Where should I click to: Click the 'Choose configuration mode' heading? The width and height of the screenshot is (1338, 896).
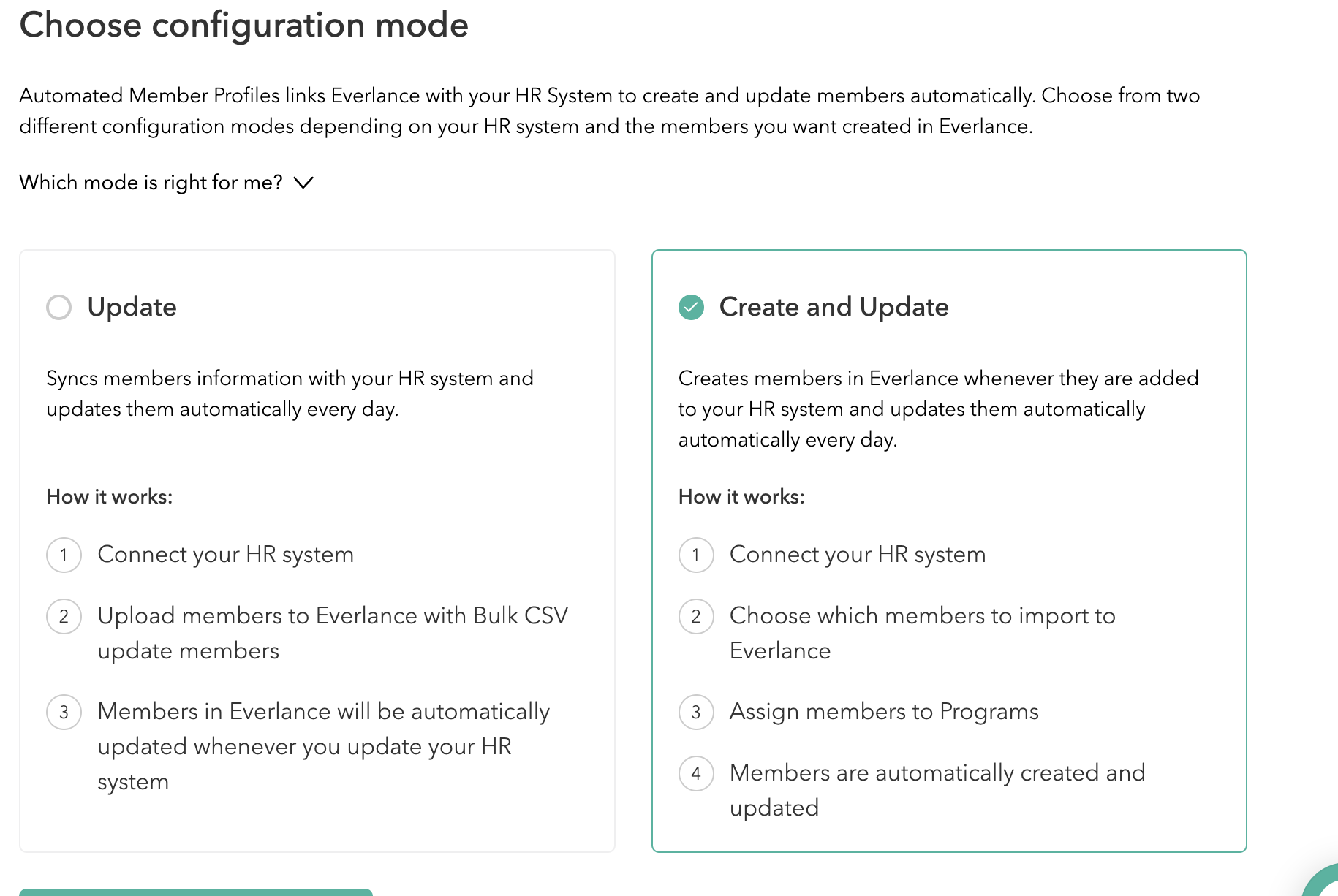243,25
